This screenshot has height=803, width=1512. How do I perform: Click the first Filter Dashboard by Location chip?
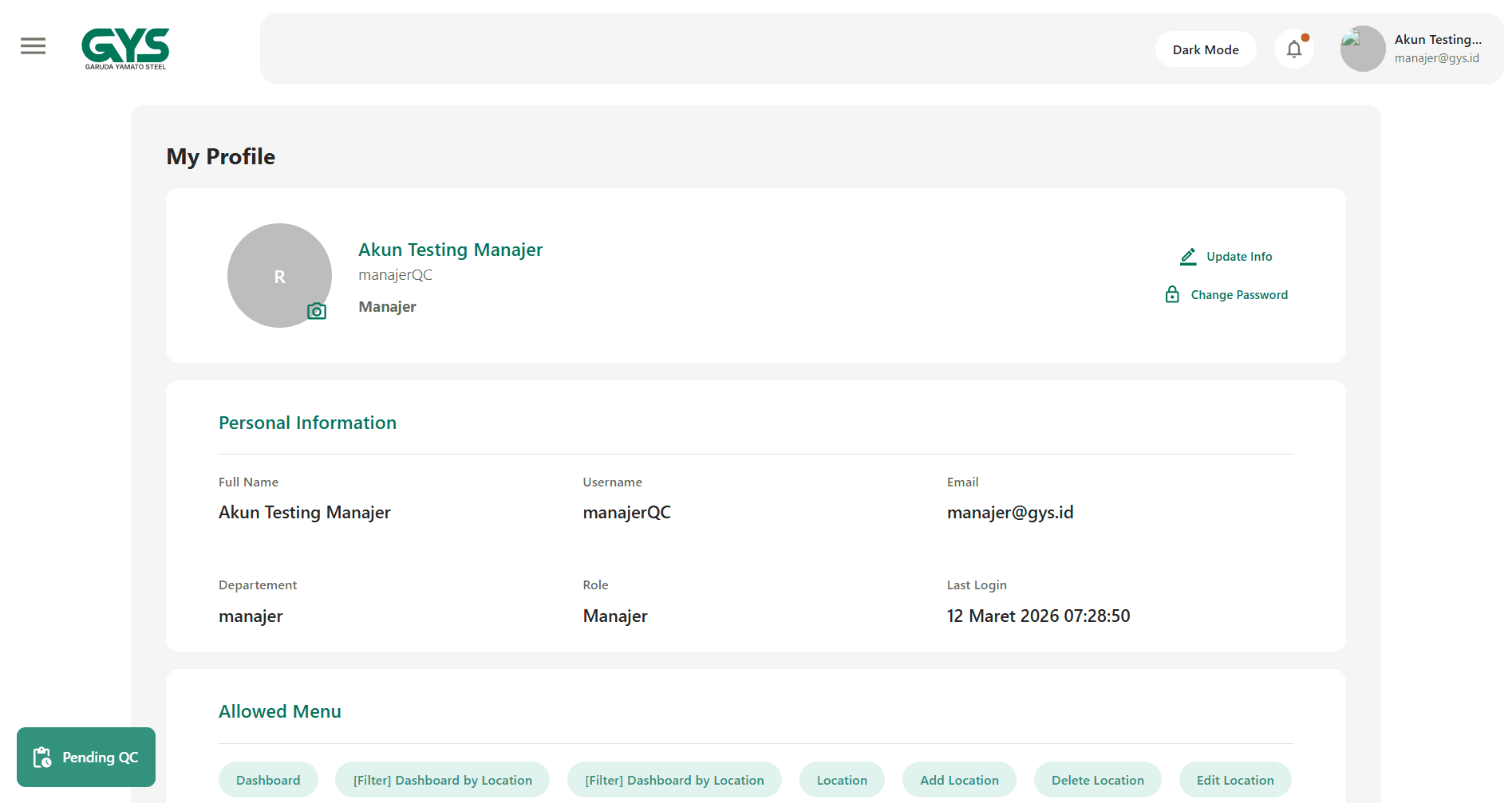(442, 780)
